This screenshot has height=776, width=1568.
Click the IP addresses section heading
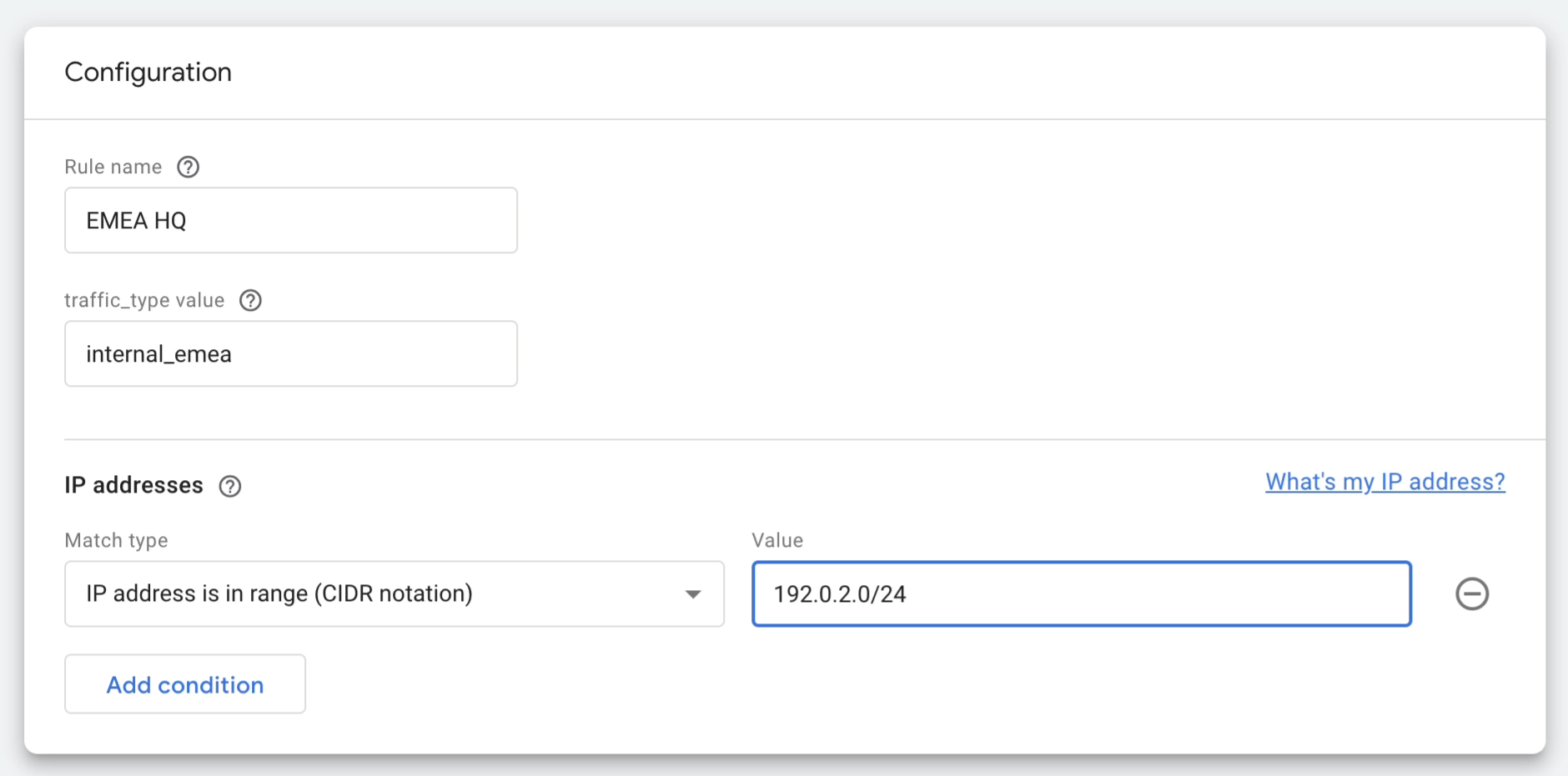point(133,486)
